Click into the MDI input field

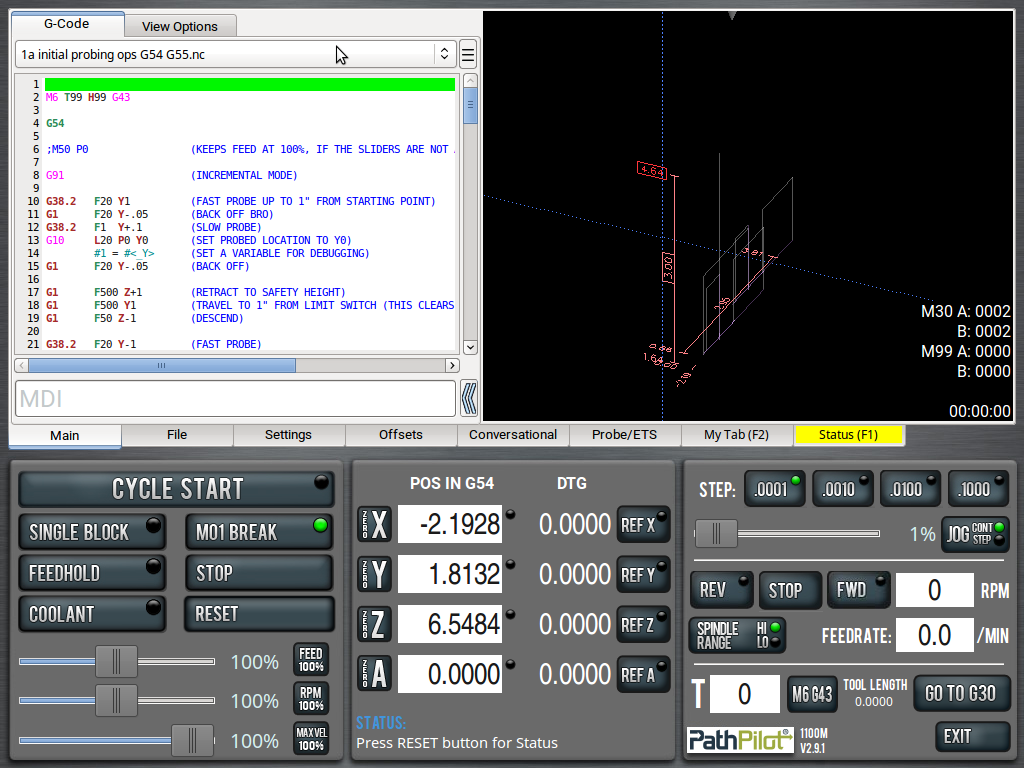tap(235, 399)
